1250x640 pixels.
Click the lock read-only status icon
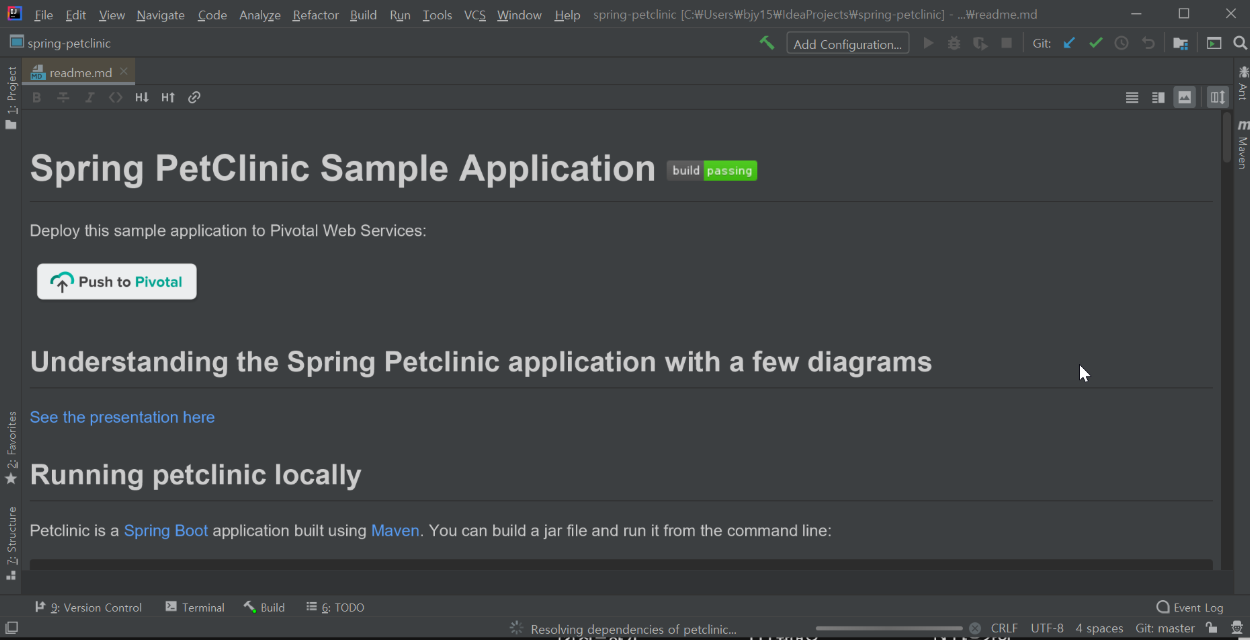point(1211,628)
